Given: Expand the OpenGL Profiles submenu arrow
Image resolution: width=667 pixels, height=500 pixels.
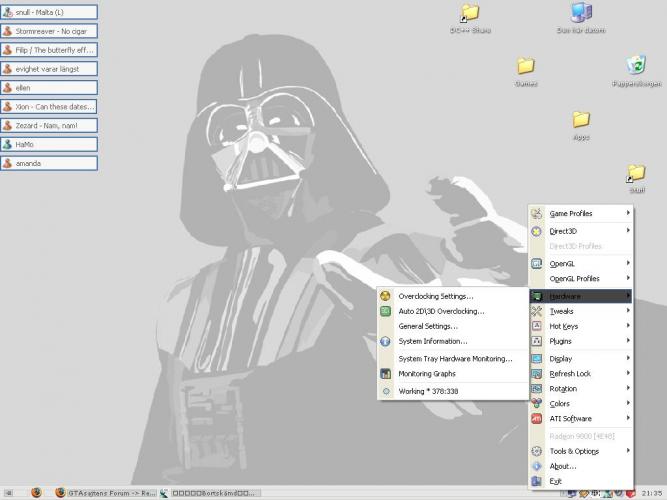Looking at the screenshot, I should (x=628, y=278).
